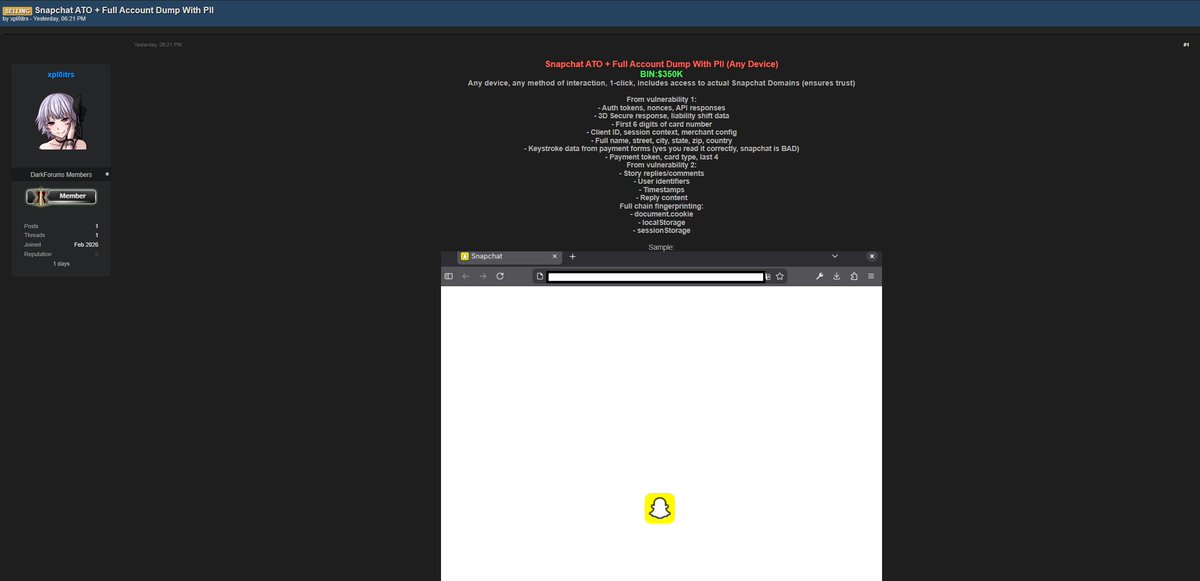The height and width of the screenshot is (581, 1200).
Task: Click the wrench tools icon
Action: (819, 276)
